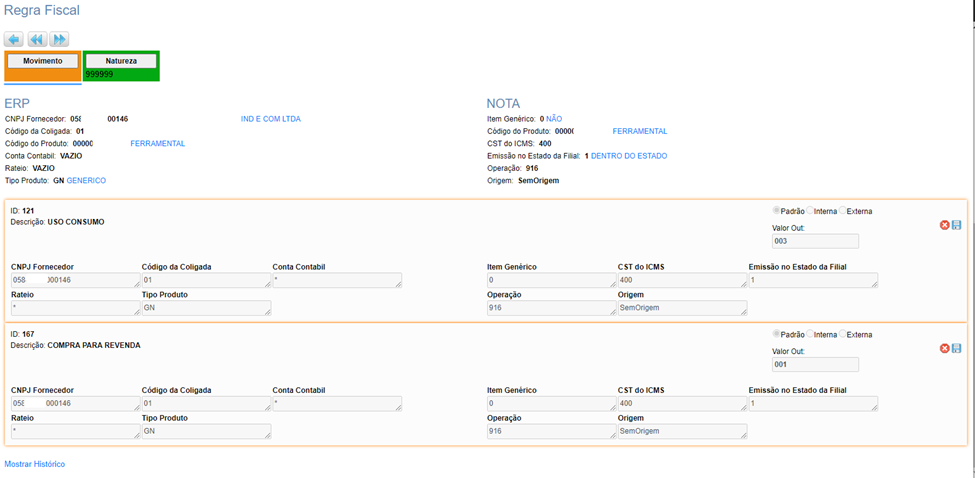Click the single left arrow back icon

click(x=14, y=39)
